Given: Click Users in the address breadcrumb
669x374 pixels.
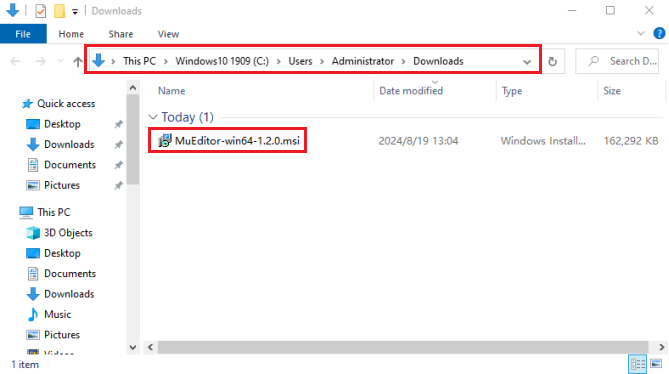Looking at the screenshot, I should (300, 61).
